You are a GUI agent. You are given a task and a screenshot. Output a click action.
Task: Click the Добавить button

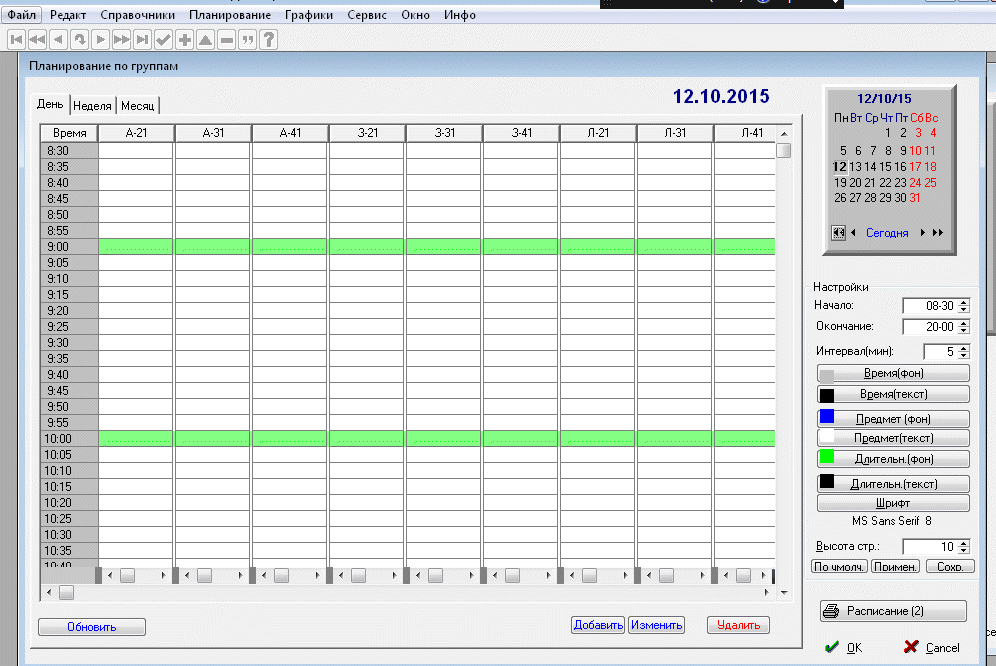[598, 625]
